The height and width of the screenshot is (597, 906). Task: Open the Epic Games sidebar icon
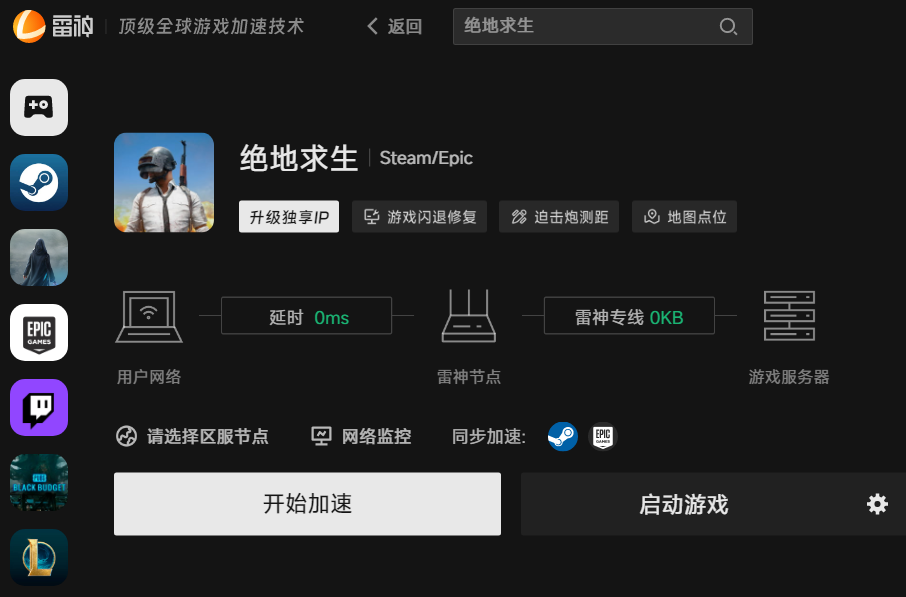click(39, 332)
